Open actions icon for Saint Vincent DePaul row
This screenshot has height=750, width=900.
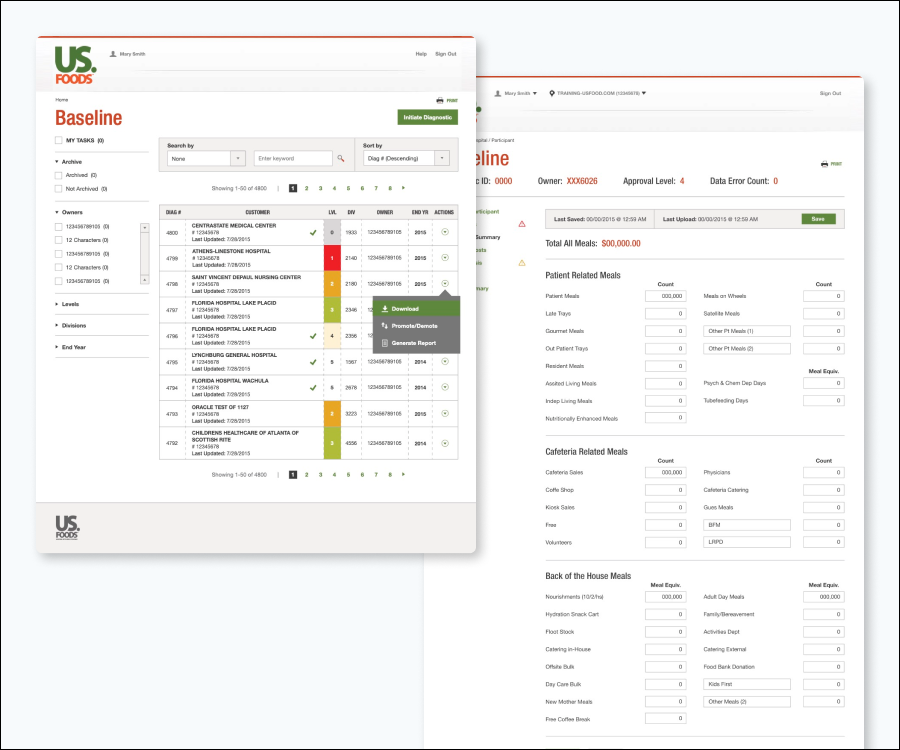[445, 283]
